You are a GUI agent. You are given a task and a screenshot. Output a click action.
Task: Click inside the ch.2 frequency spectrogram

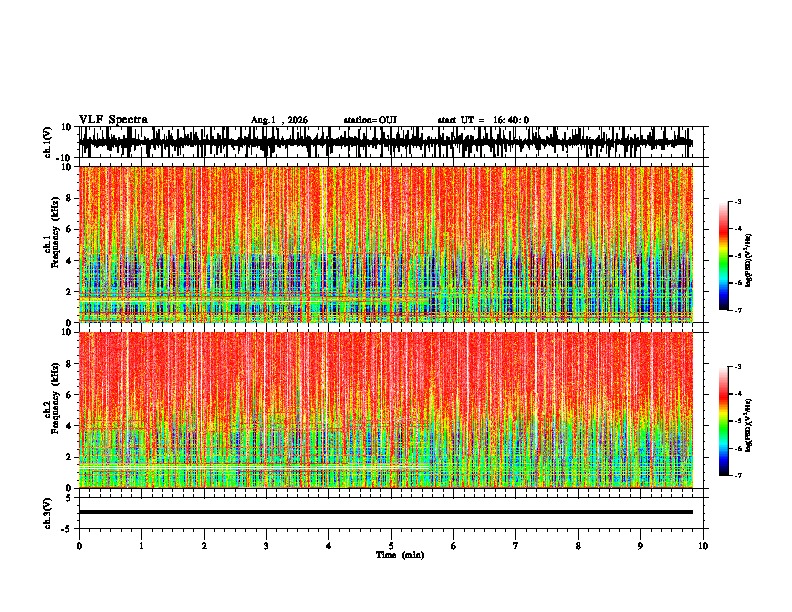tap(386, 410)
